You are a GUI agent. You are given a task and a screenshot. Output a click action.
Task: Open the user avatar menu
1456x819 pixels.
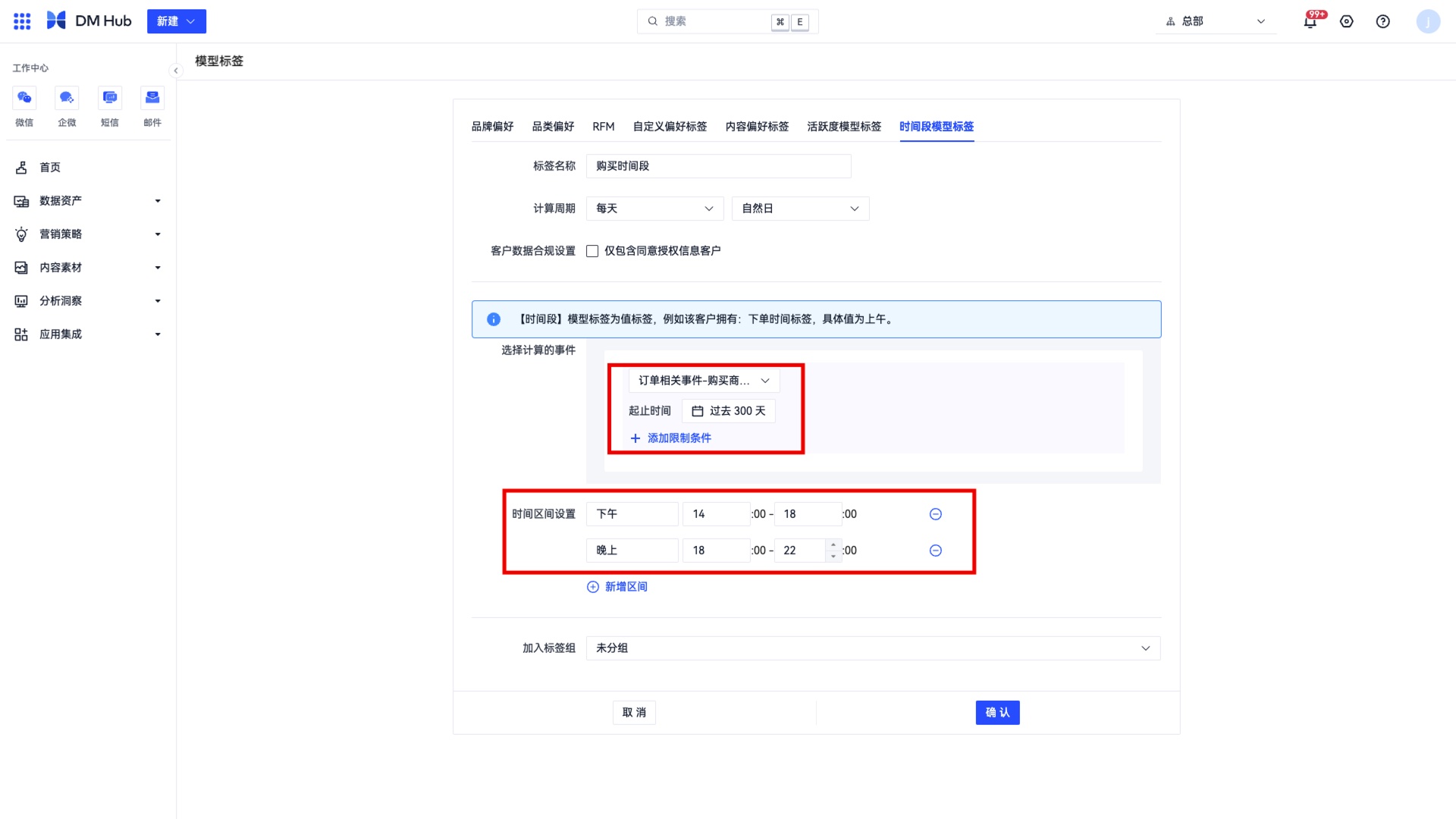[1428, 21]
